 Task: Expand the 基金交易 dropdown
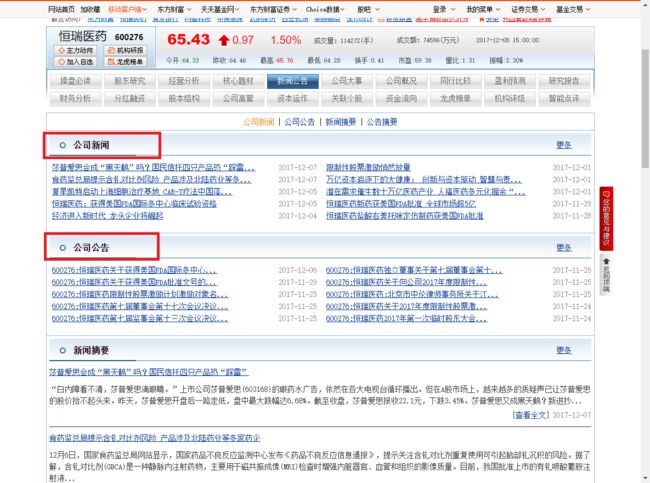click(573, 9)
